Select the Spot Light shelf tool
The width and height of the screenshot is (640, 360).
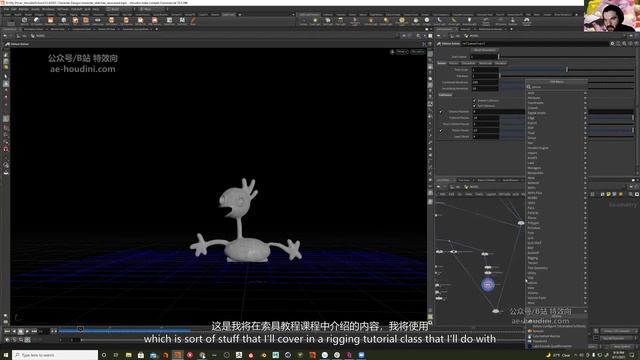[x=328, y=21]
